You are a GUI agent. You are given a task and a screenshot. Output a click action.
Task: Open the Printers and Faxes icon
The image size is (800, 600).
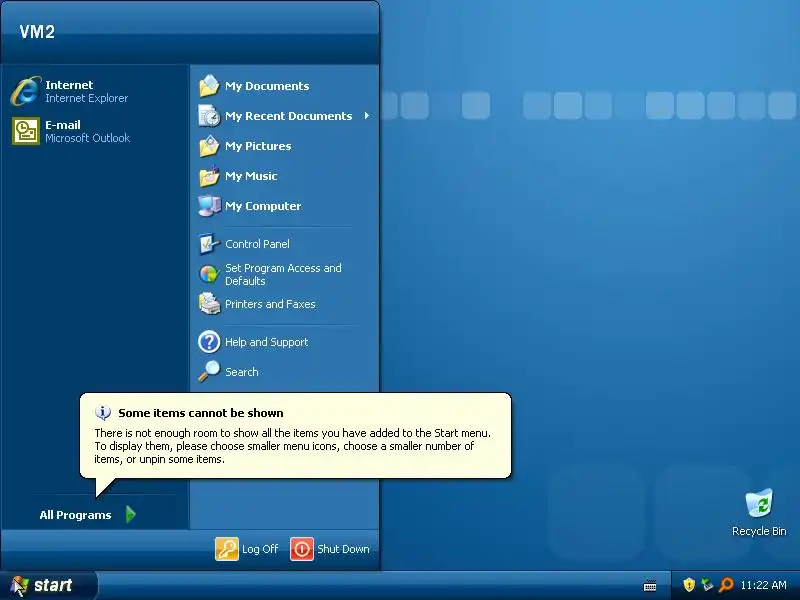(209, 304)
